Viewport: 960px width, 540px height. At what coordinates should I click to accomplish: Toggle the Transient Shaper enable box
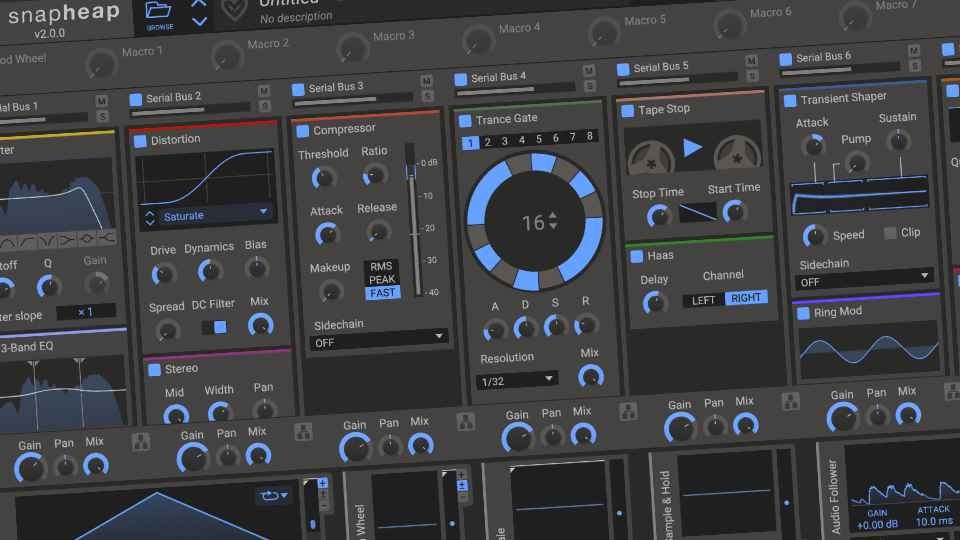[x=790, y=100]
